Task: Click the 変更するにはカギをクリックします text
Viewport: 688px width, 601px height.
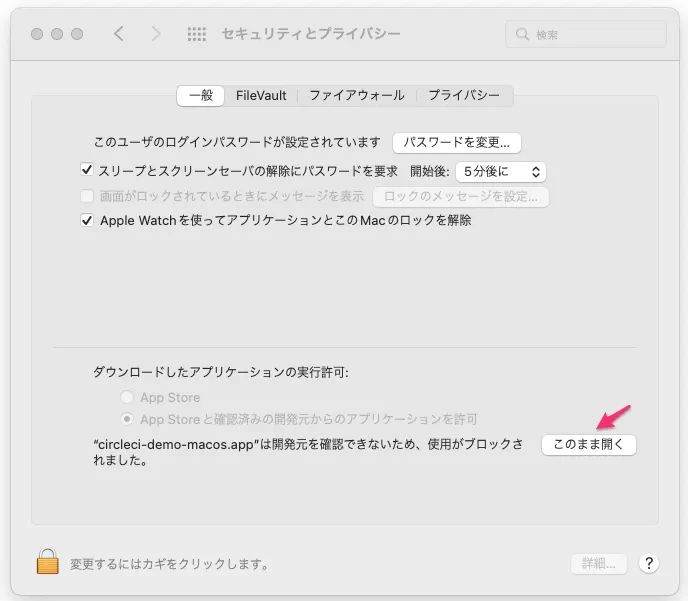Action: click(169, 564)
